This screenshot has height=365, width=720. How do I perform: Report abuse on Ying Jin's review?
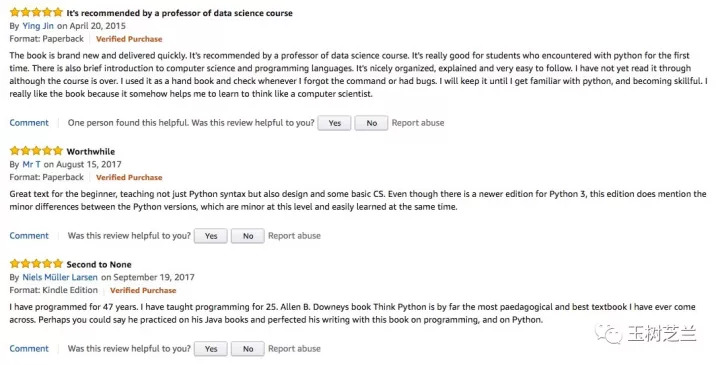tap(418, 123)
